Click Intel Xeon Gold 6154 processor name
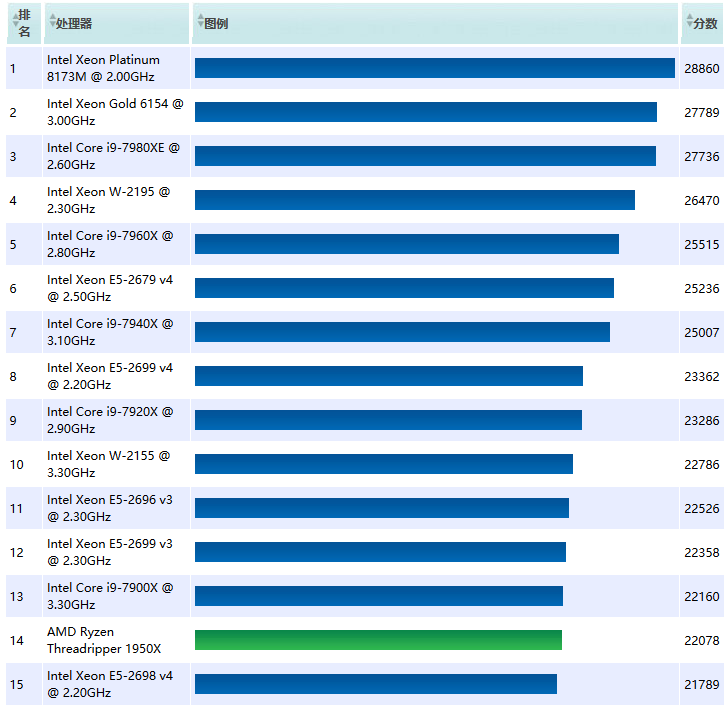 coord(115,112)
